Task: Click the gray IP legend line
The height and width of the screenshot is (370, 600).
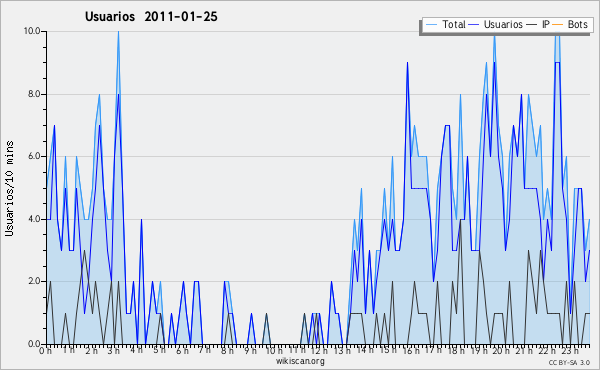Action: point(532,25)
